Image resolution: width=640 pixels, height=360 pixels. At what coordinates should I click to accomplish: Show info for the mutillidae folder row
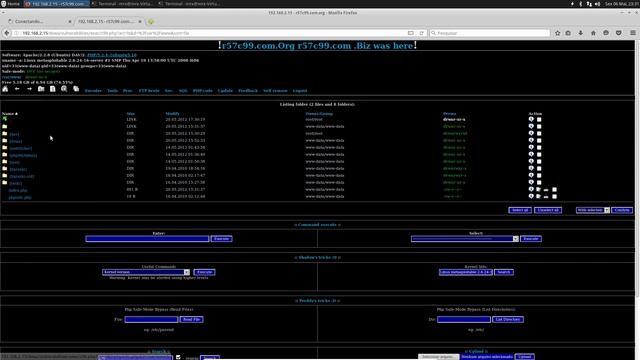pos(531,147)
